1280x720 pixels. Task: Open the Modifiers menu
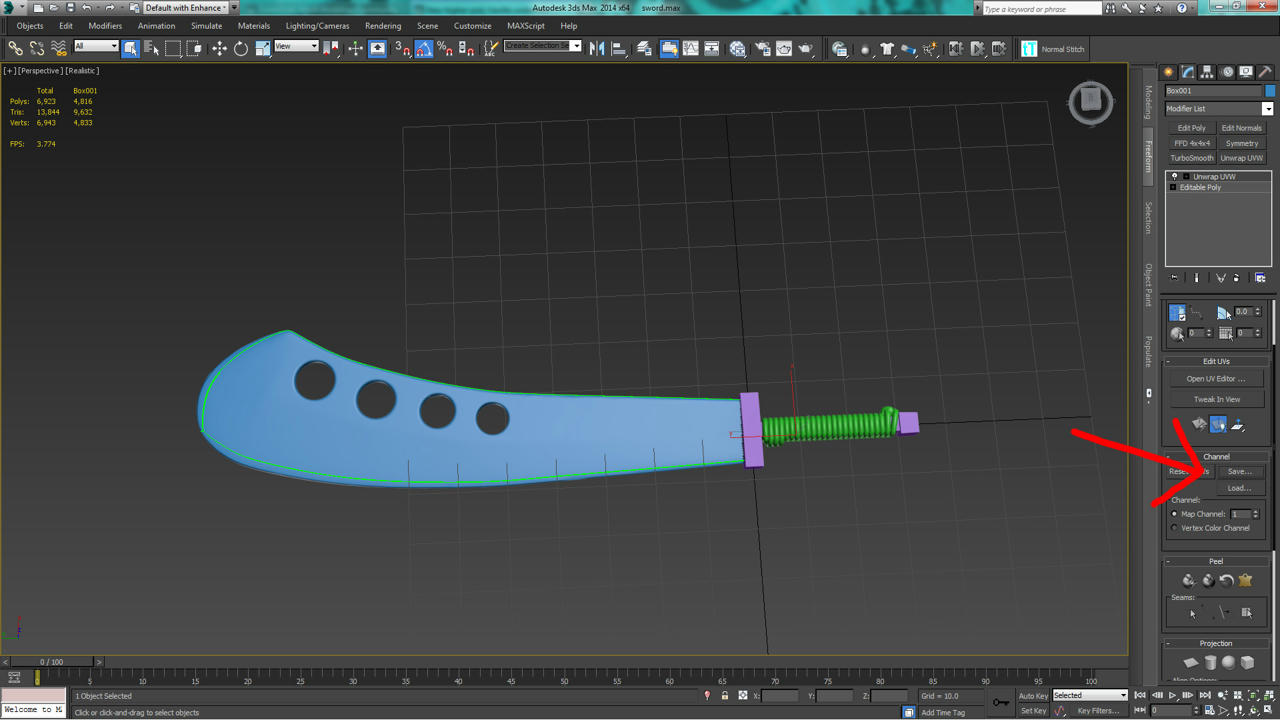pyautogui.click(x=105, y=26)
